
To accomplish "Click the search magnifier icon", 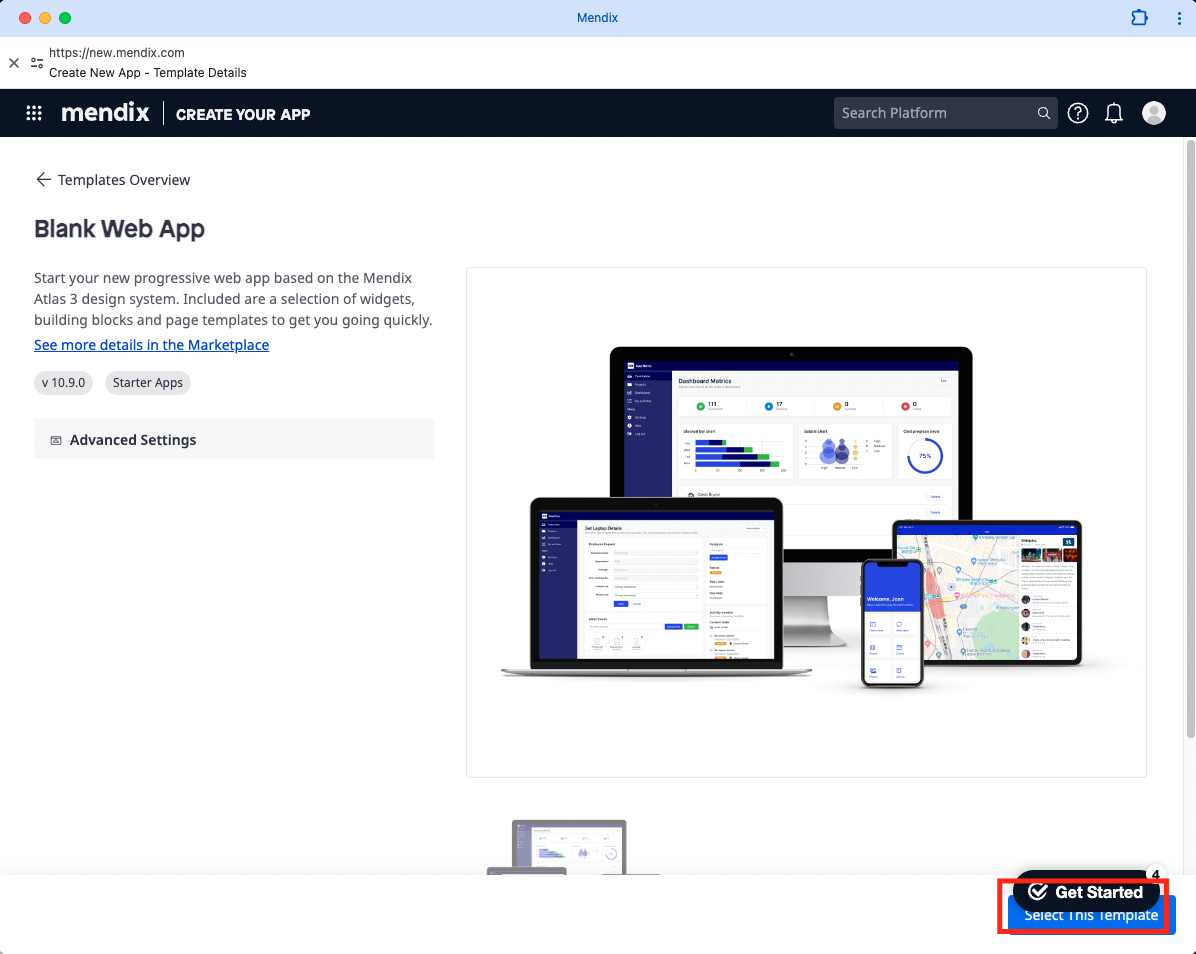I will pyautogui.click(x=1043, y=113).
